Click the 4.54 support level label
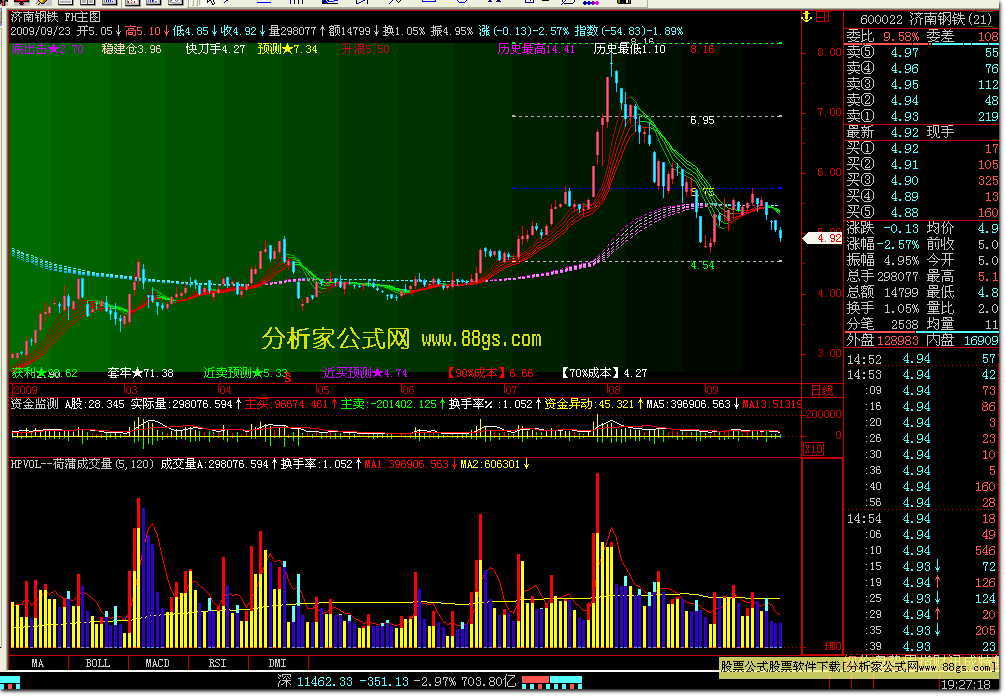 702,265
